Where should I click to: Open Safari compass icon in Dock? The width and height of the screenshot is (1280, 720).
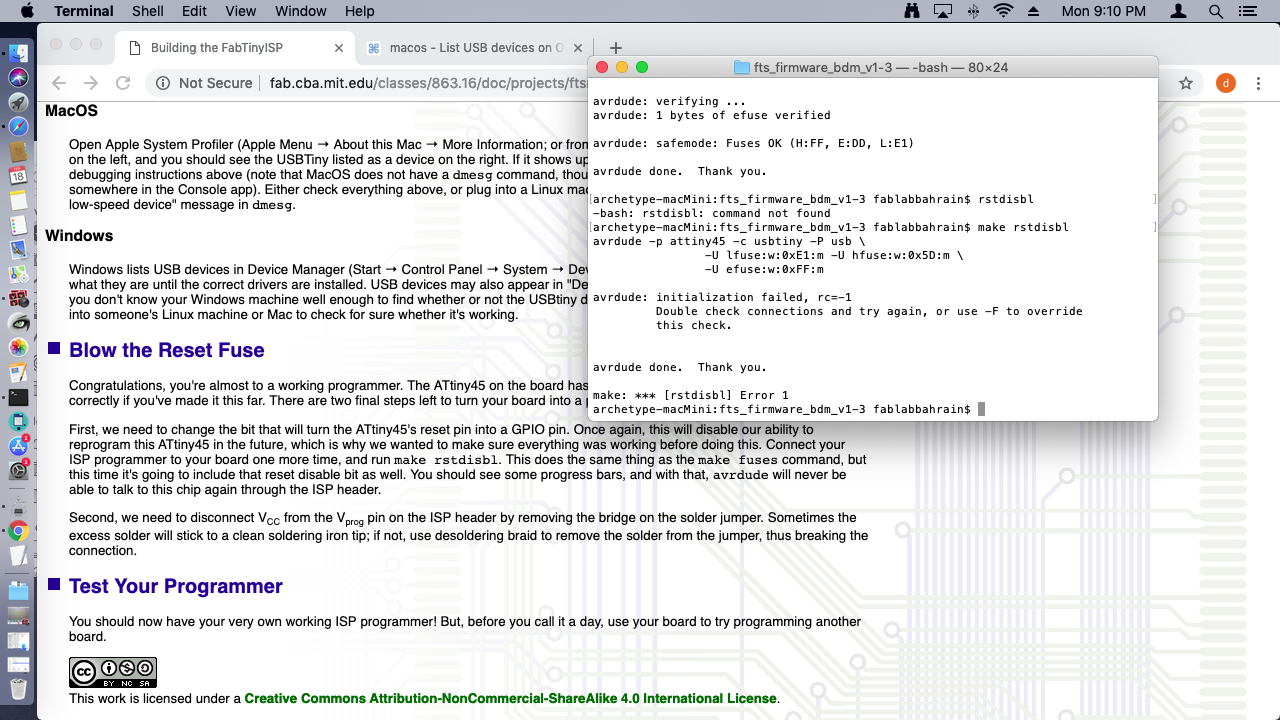pos(18,127)
